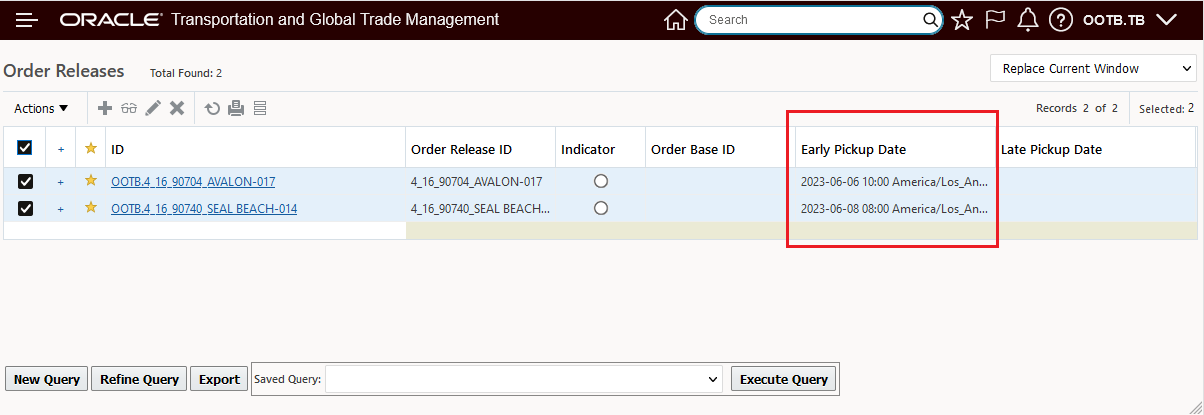The image size is (1204, 415).
Task: Open Favorites star in header
Action: point(962,20)
